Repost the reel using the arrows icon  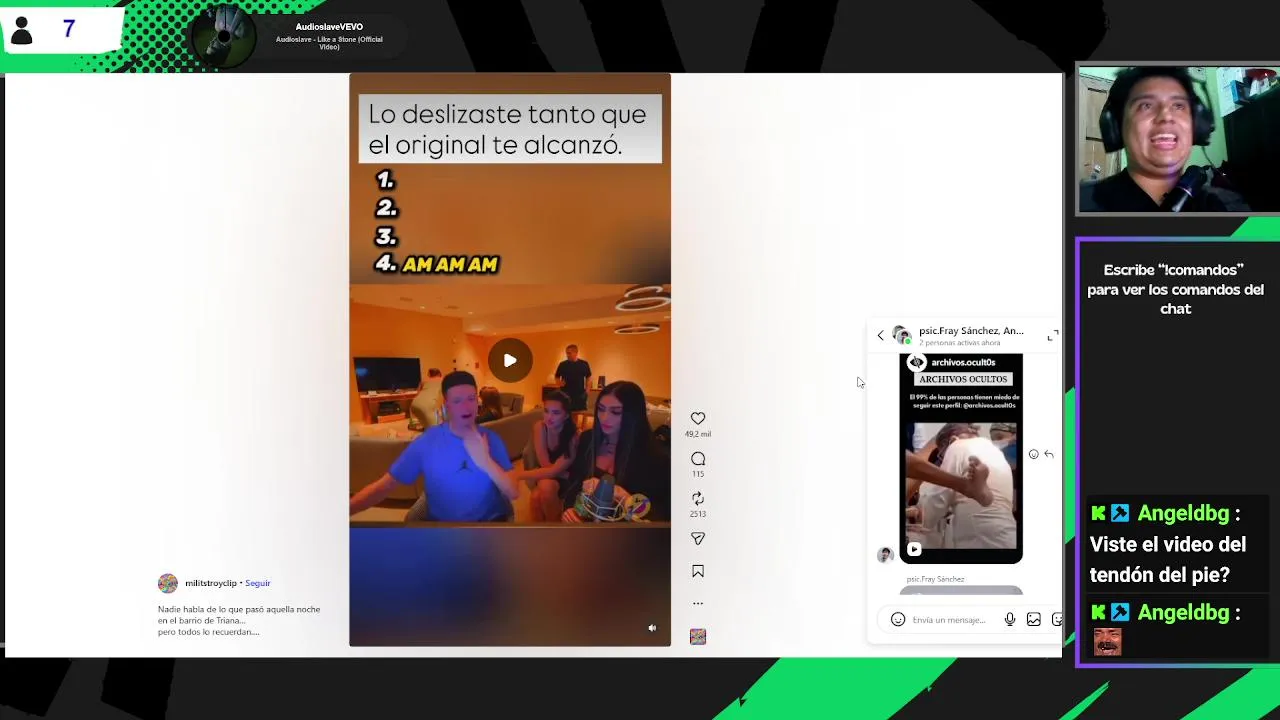[x=698, y=498]
